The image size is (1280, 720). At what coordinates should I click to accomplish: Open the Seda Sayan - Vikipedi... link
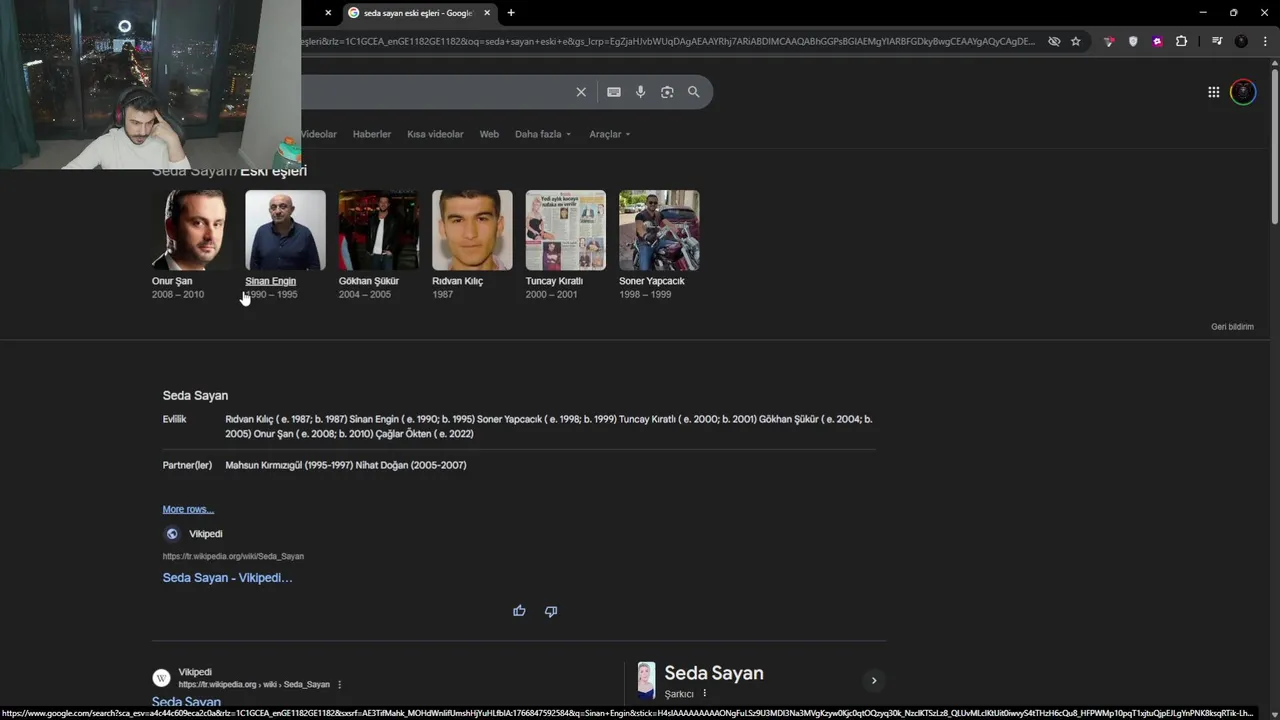(228, 578)
